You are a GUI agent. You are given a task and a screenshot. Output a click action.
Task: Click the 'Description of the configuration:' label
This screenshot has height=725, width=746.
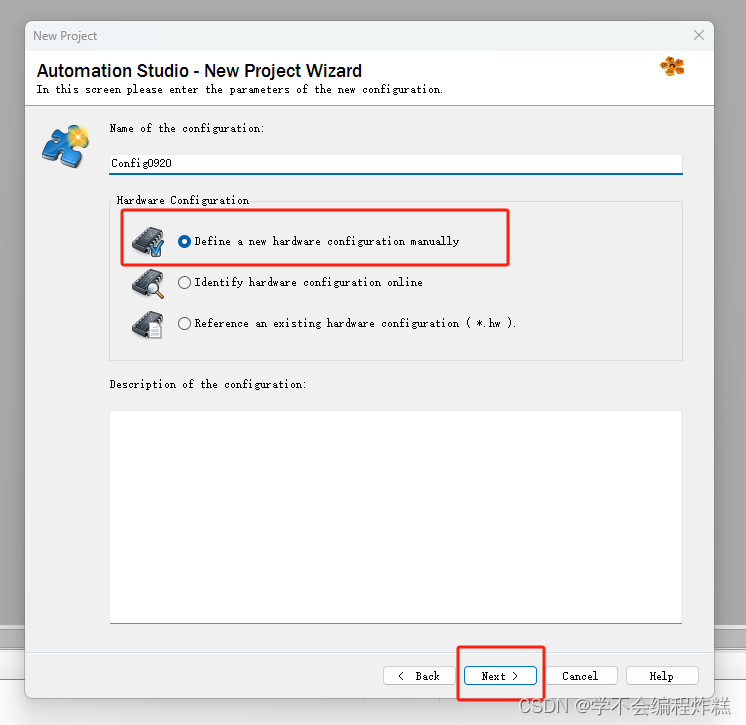[208, 384]
